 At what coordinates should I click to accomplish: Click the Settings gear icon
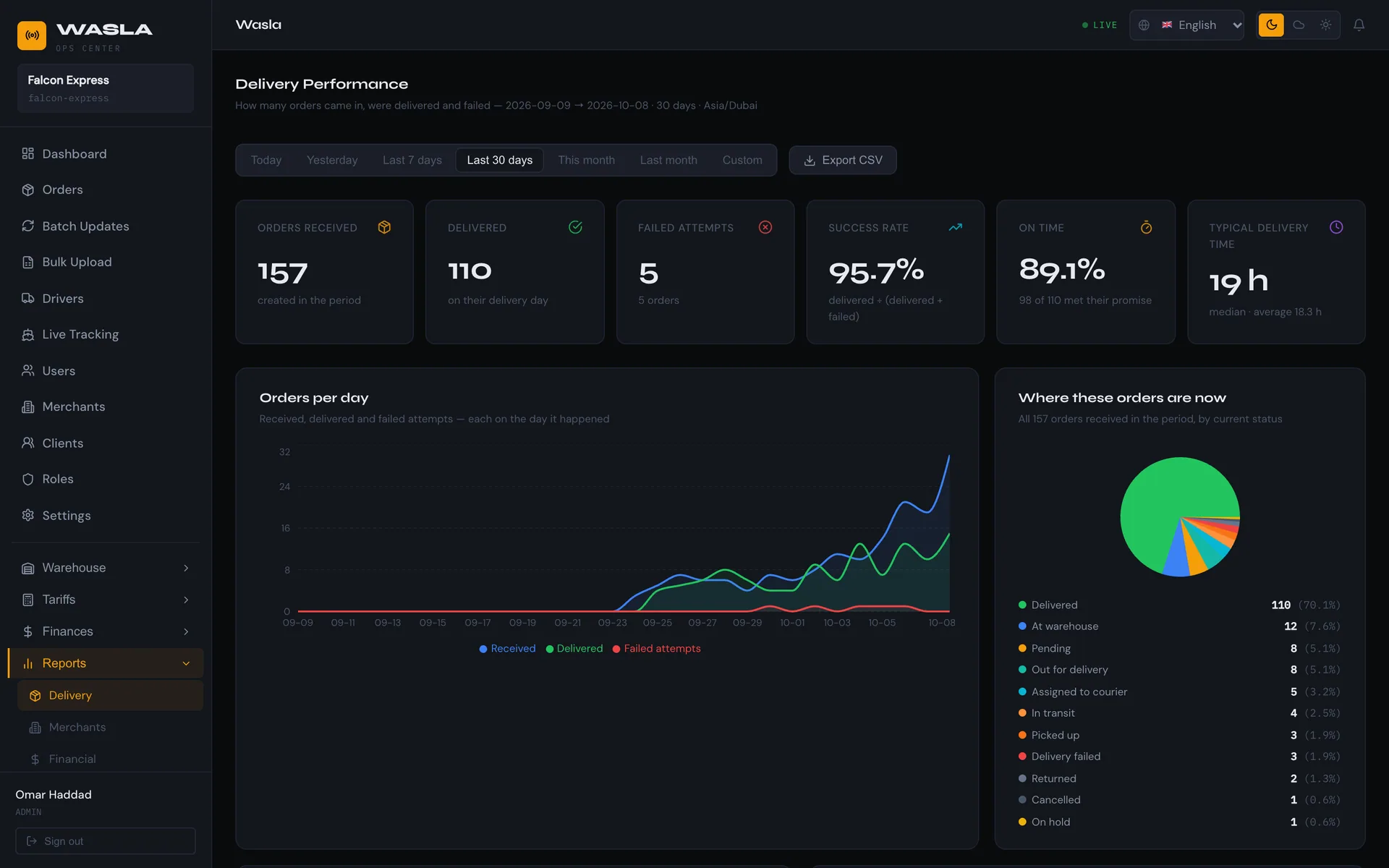pos(28,515)
